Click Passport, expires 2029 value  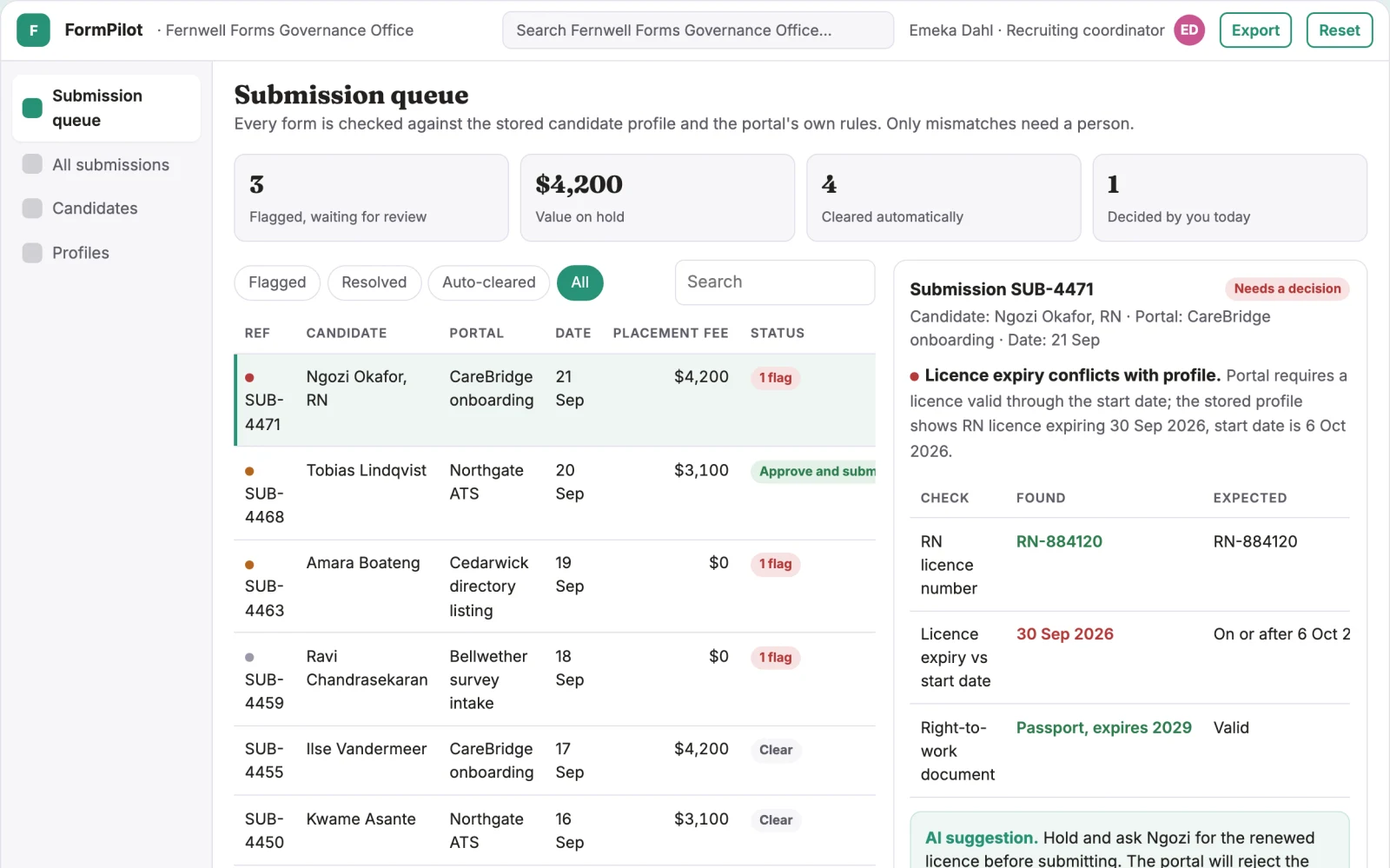[x=1104, y=727]
